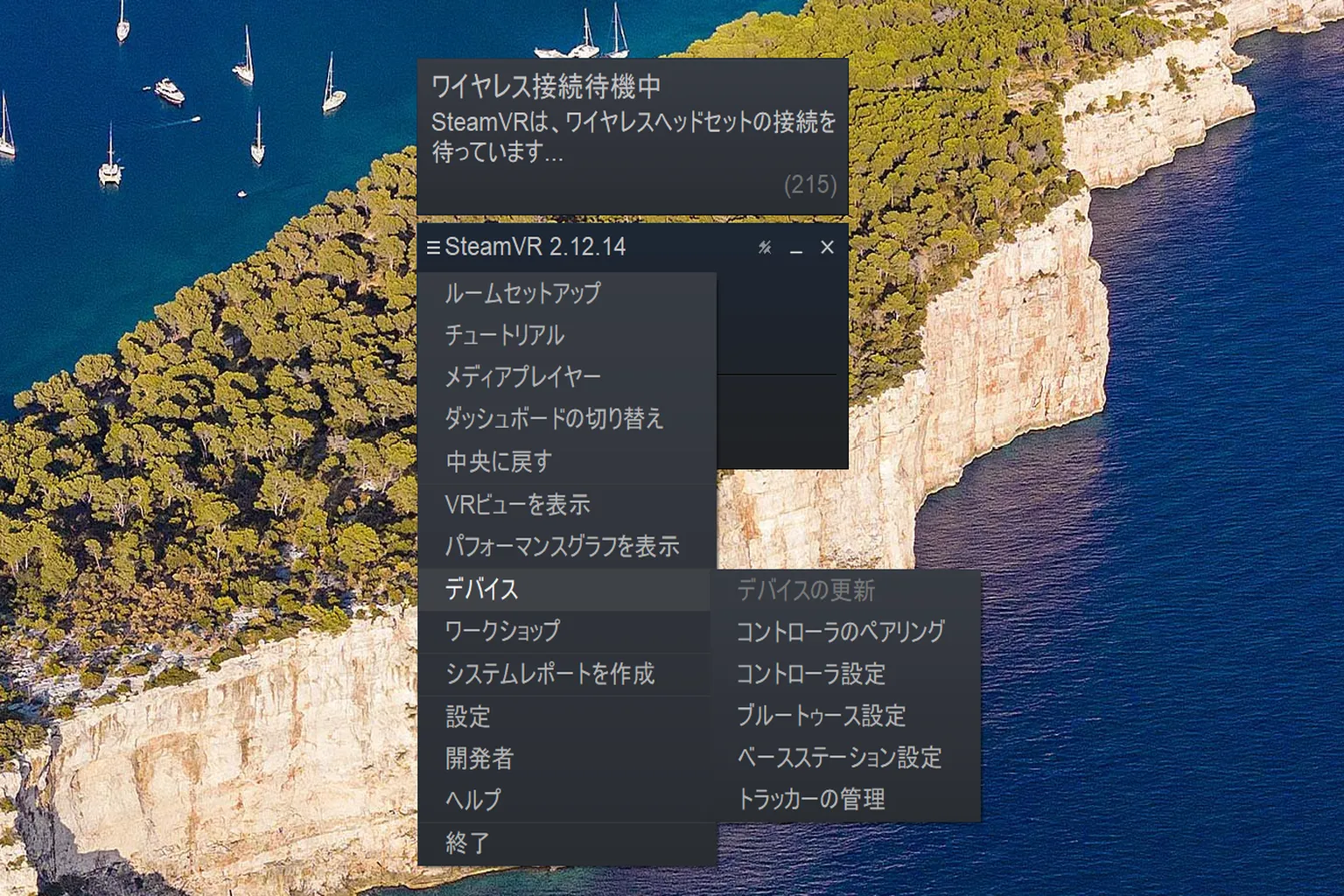The height and width of the screenshot is (896, 1344).
Task: Click デバイスの更新 in the submenu
Action: [x=848, y=591]
